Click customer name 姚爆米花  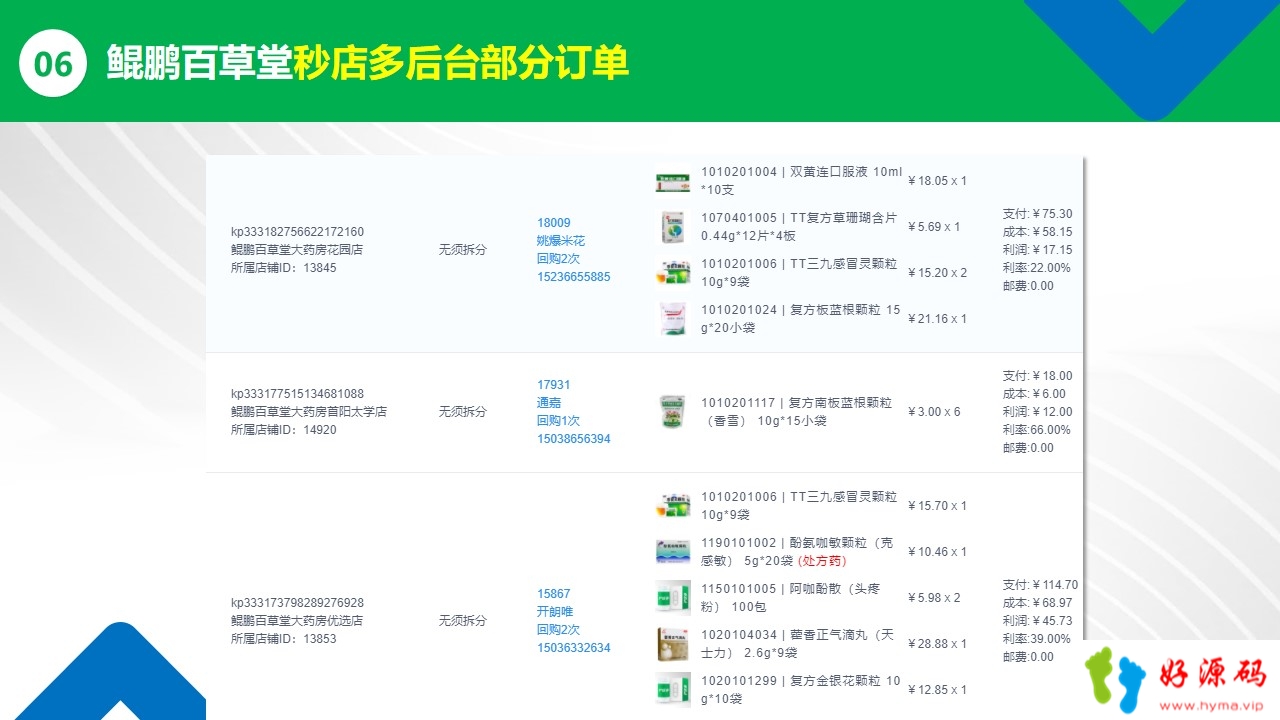[561, 241]
